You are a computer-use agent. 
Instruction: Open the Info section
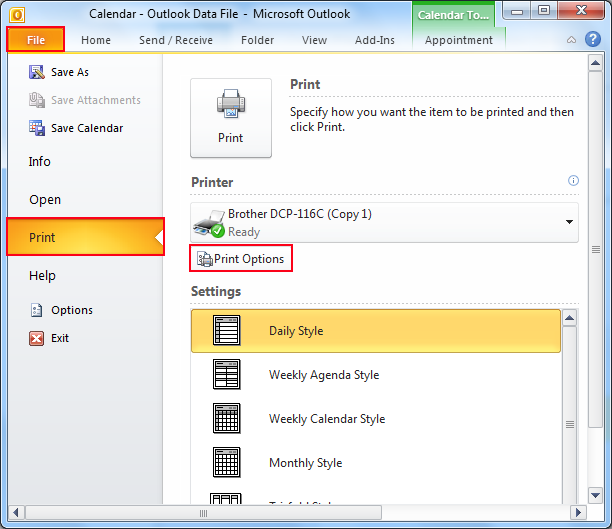pyautogui.click(x=39, y=161)
